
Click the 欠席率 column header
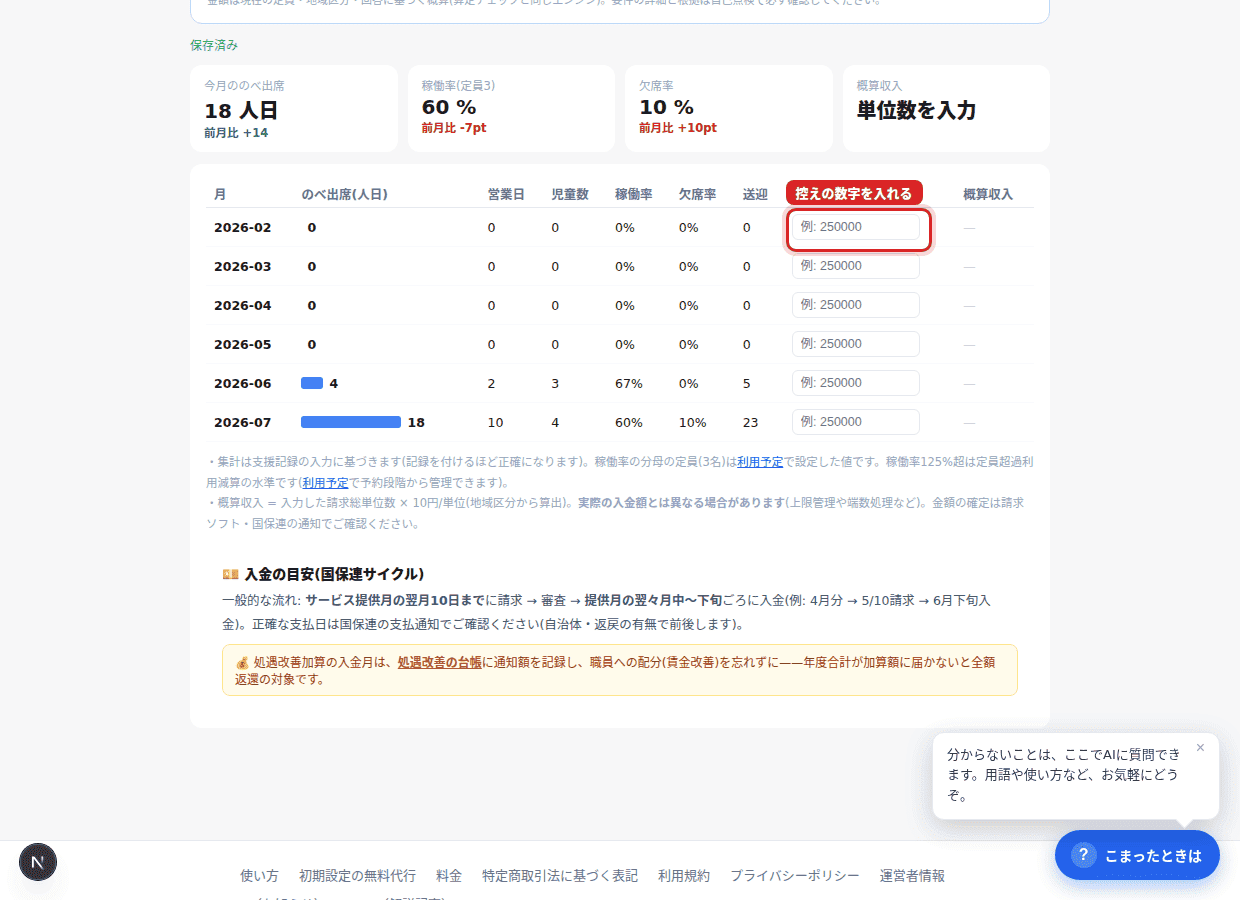pyautogui.click(x=697, y=194)
